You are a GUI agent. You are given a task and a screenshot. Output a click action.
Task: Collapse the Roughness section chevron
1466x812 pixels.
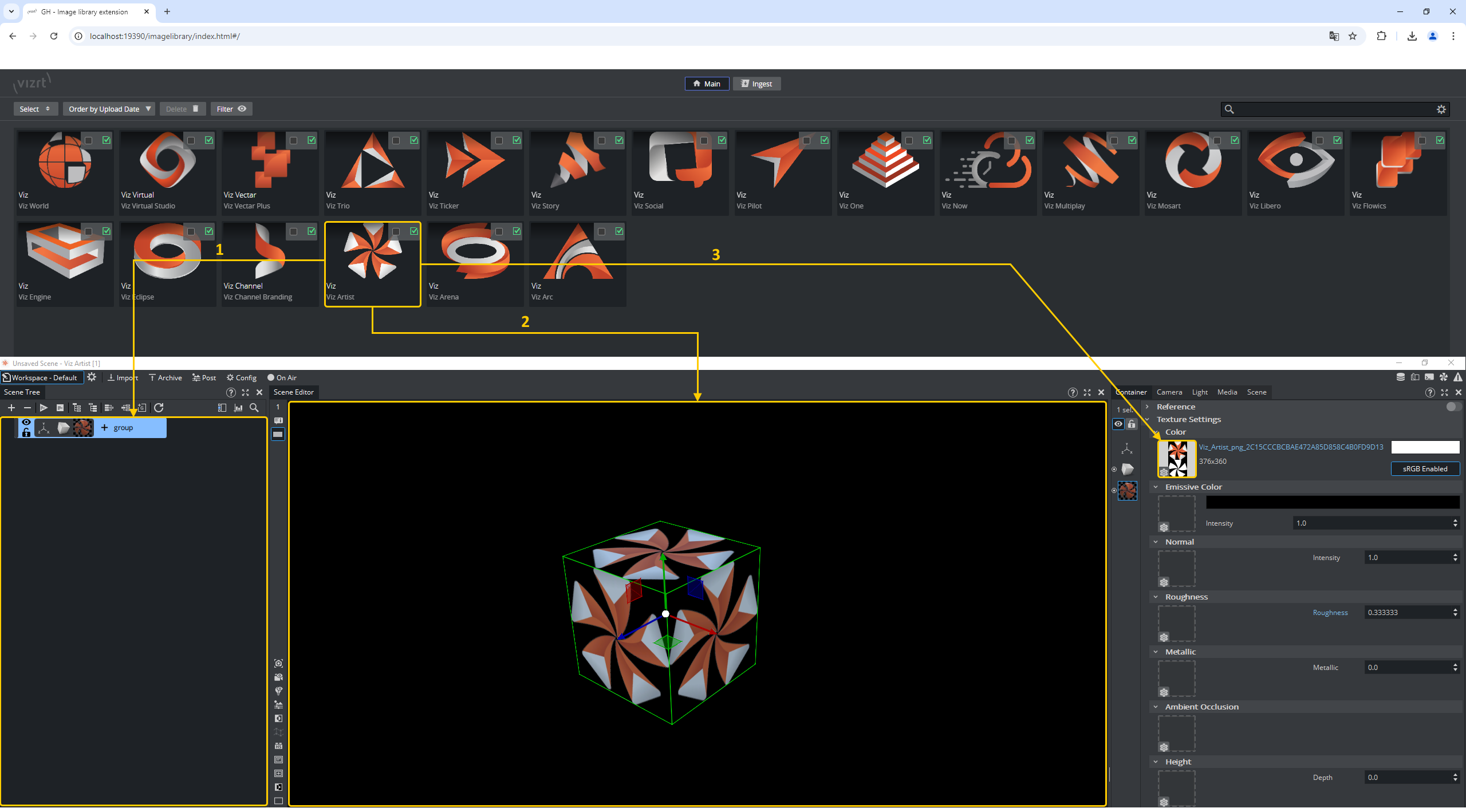pos(1156,597)
